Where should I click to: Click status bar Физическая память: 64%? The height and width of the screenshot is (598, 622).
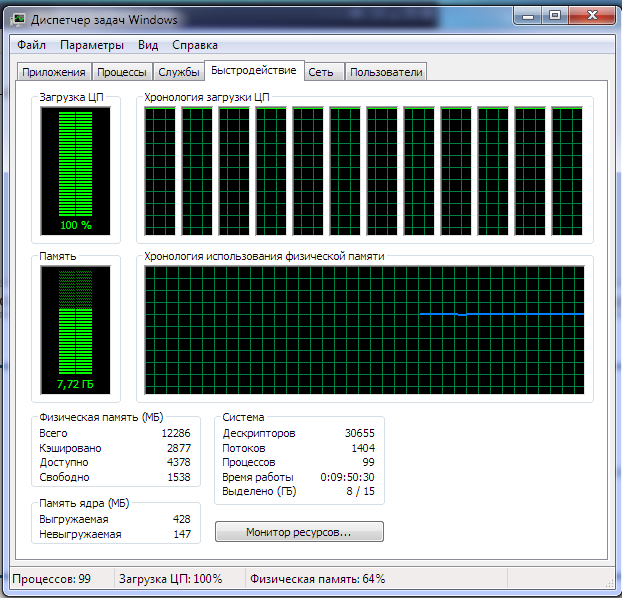(317, 579)
